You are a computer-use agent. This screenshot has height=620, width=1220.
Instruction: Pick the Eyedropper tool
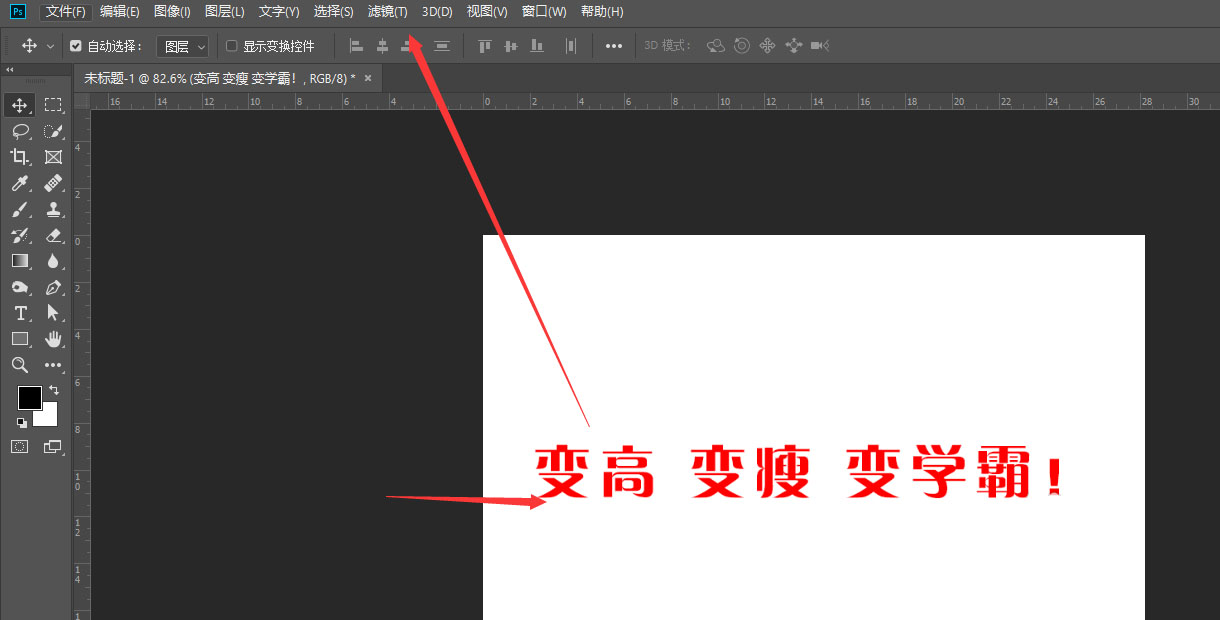point(20,183)
